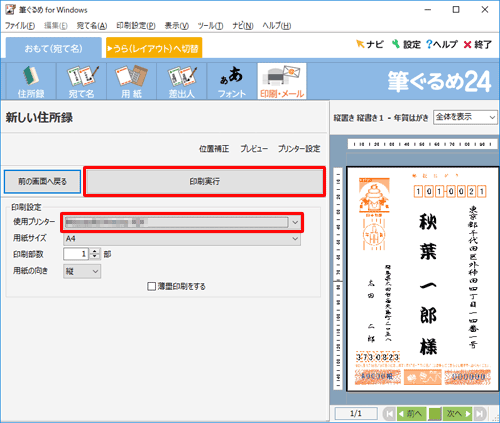Minimize the 筆ぐるめ window

click(428, 10)
